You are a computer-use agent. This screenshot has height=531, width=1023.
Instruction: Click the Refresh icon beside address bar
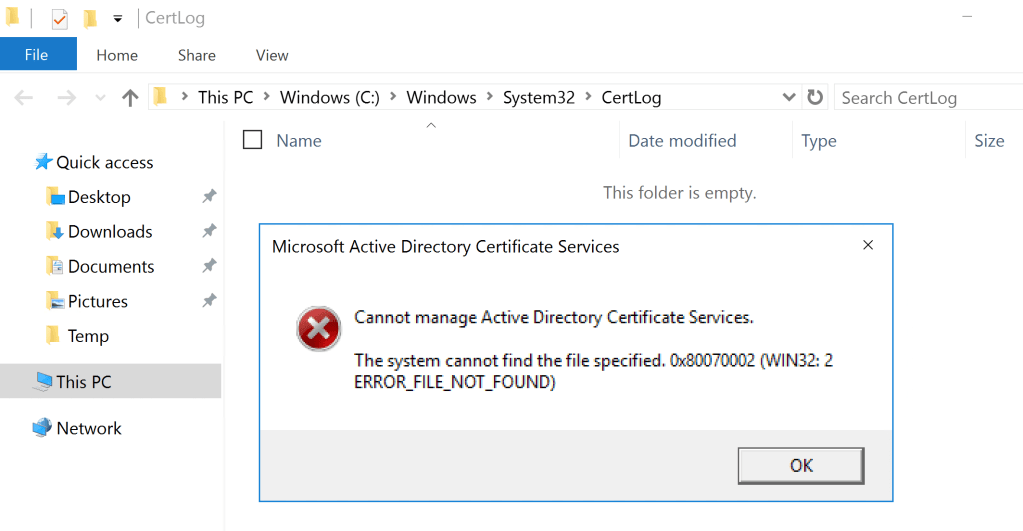(x=815, y=97)
